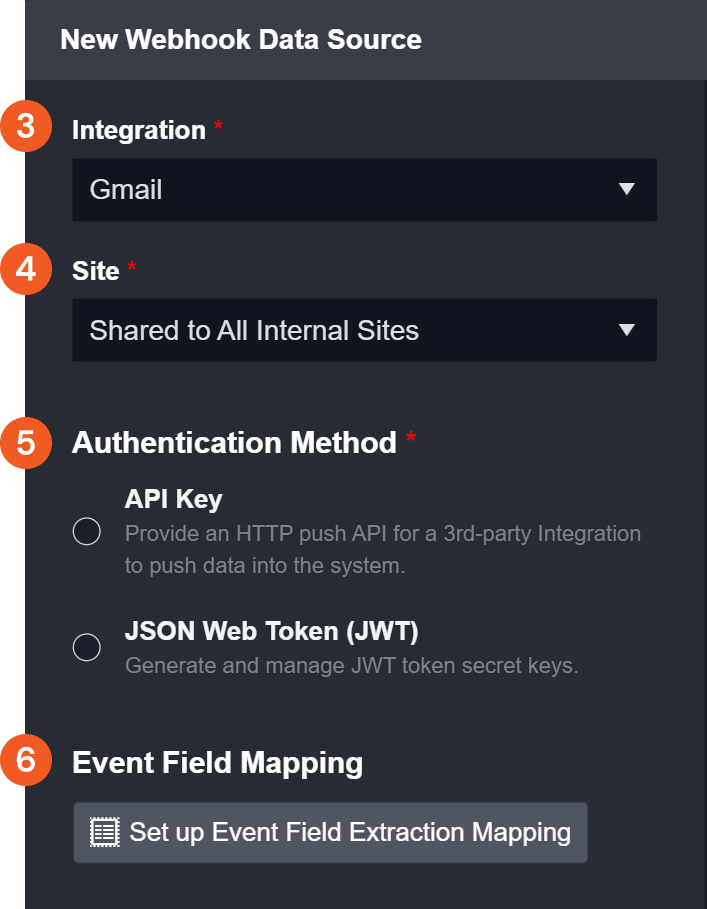
Task: Expand the Site dropdown arrow
Action: [x=626, y=330]
